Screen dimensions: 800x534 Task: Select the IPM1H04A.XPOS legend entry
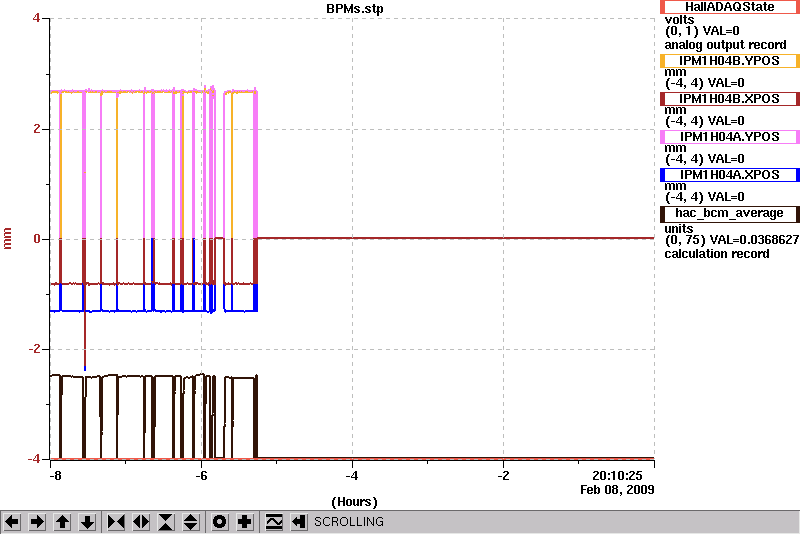pos(730,175)
